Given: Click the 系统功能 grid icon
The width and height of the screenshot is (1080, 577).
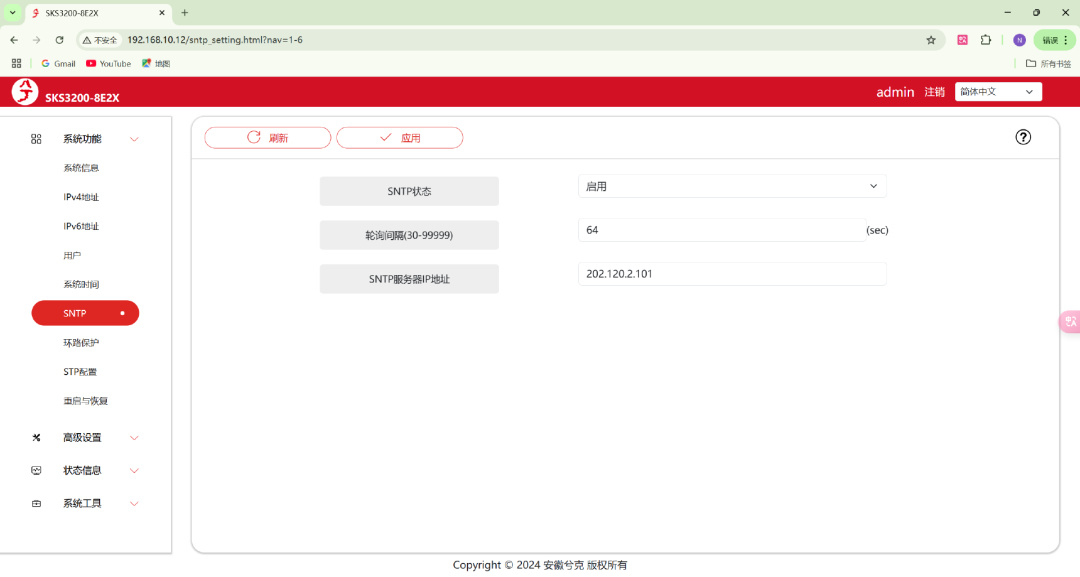Looking at the screenshot, I should point(37,139).
